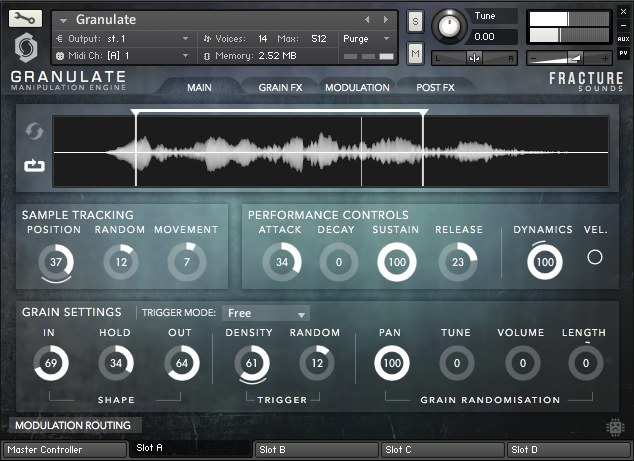Click the Granulate spiral logo icon

26,48
